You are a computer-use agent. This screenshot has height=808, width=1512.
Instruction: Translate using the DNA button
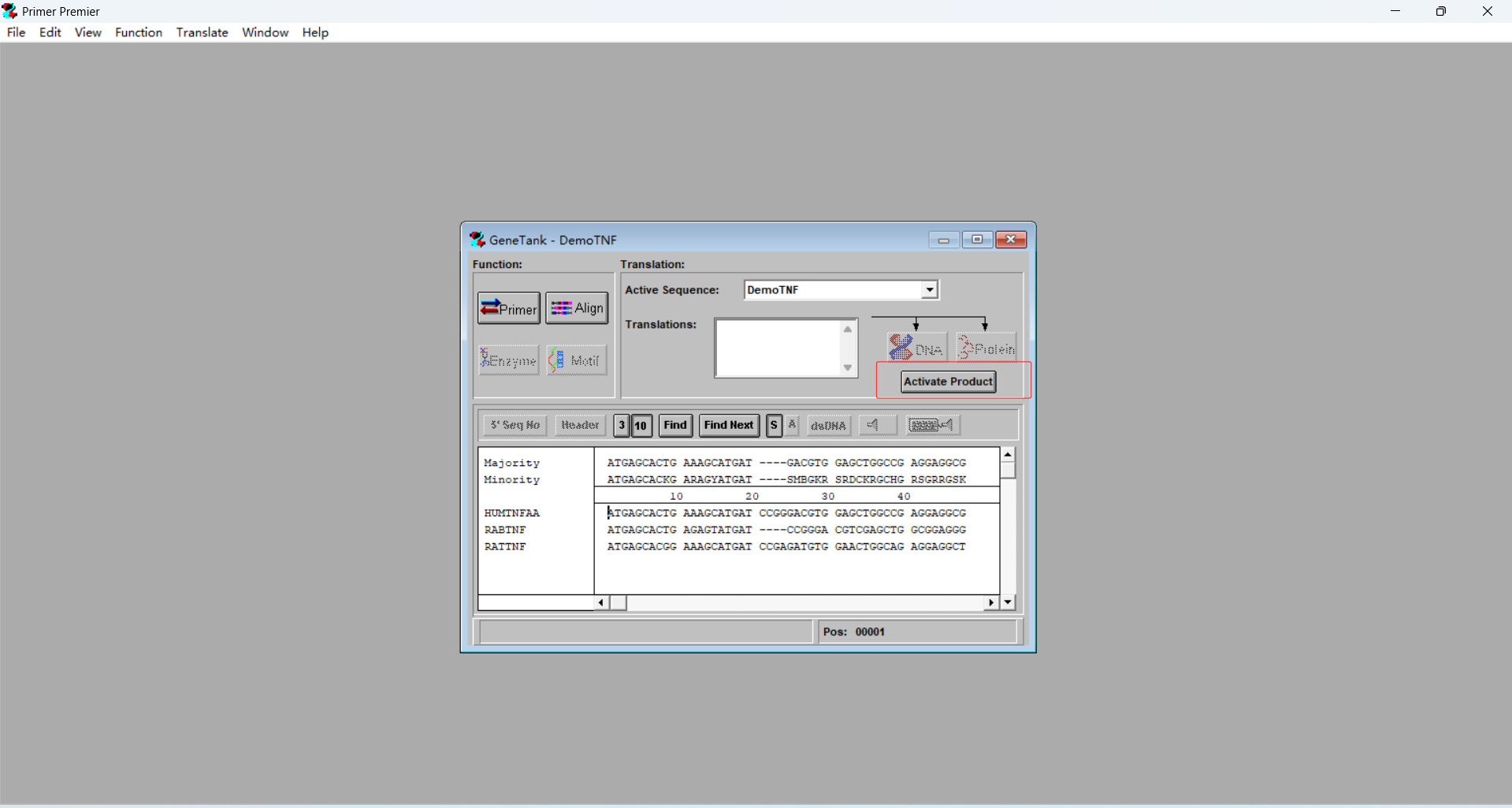[x=917, y=348]
